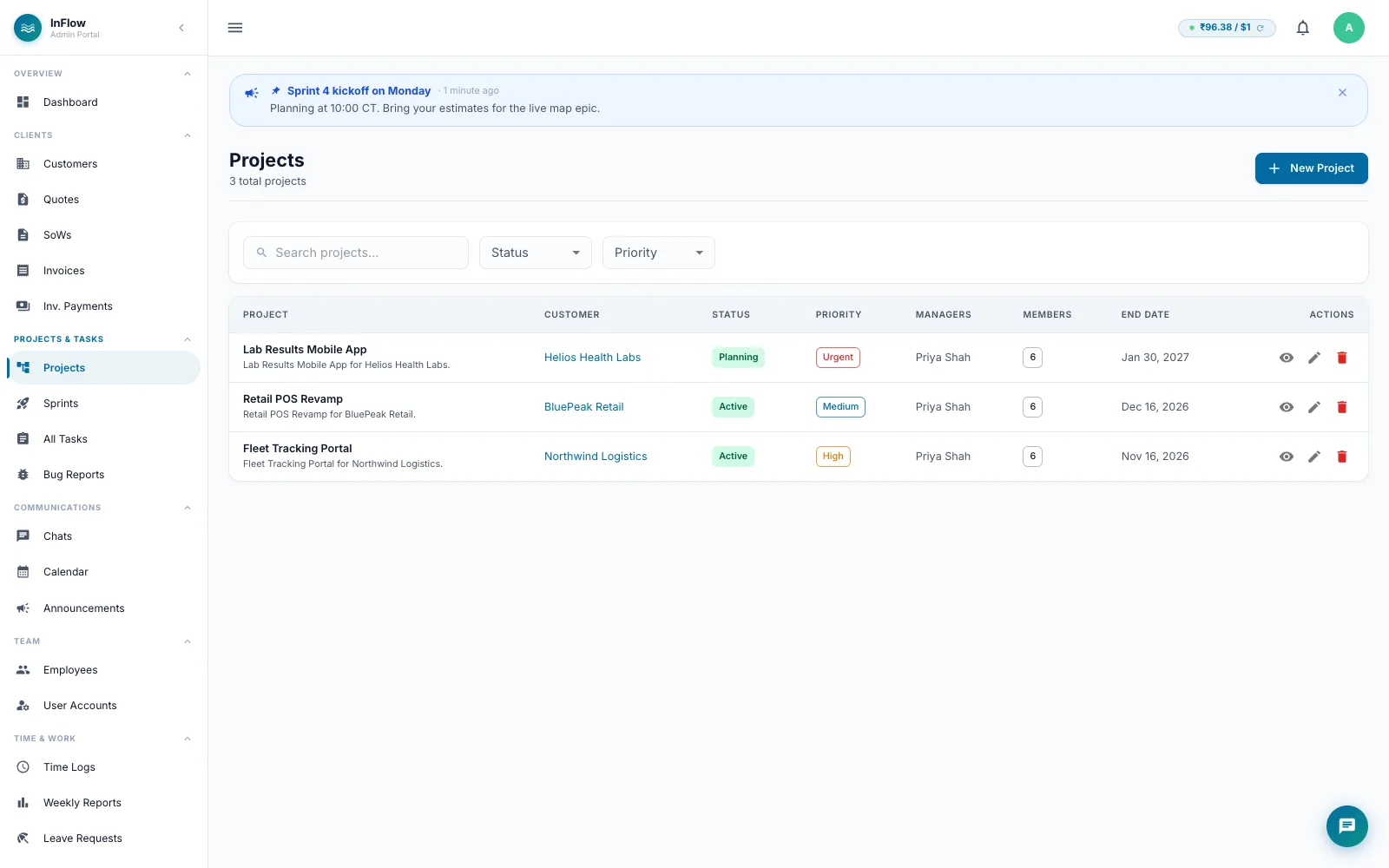Open the user avatar menu
The image size is (1389, 868).
point(1348,28)
